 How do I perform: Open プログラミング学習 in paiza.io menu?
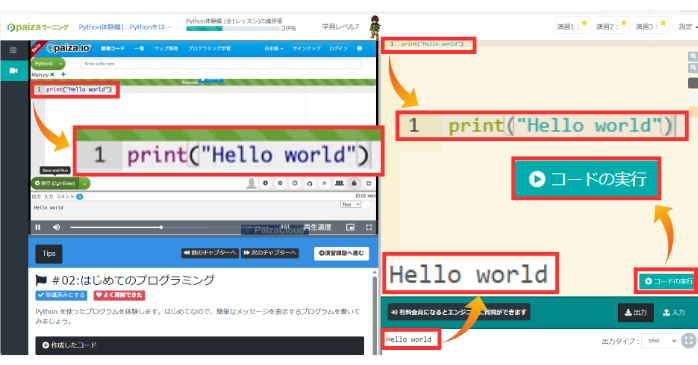209,49
